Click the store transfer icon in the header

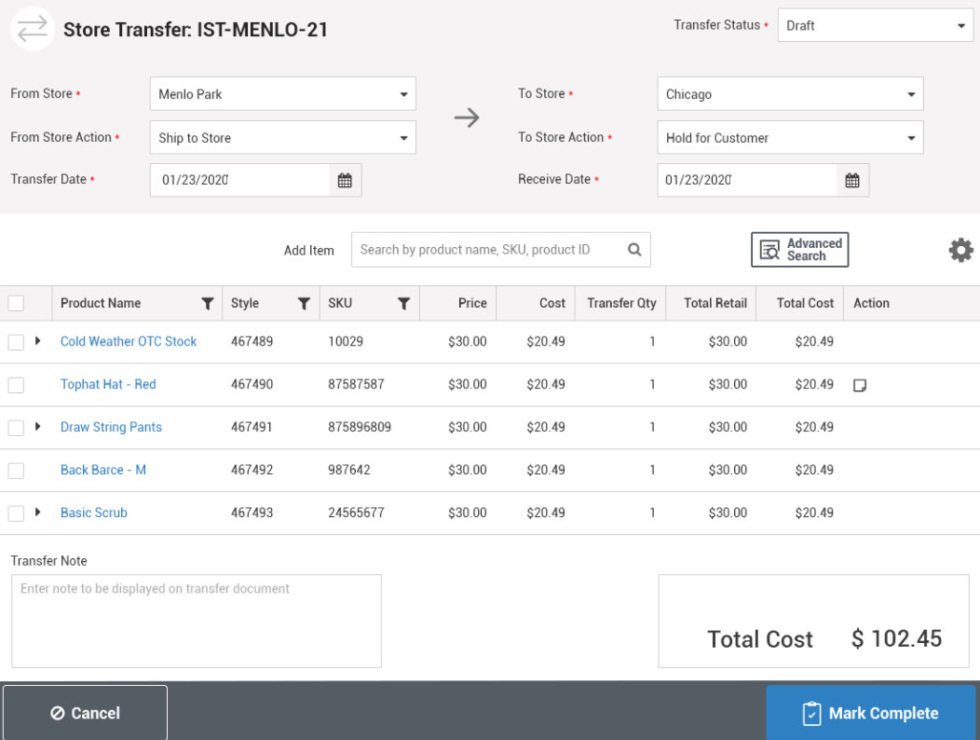tap(31, 28)
